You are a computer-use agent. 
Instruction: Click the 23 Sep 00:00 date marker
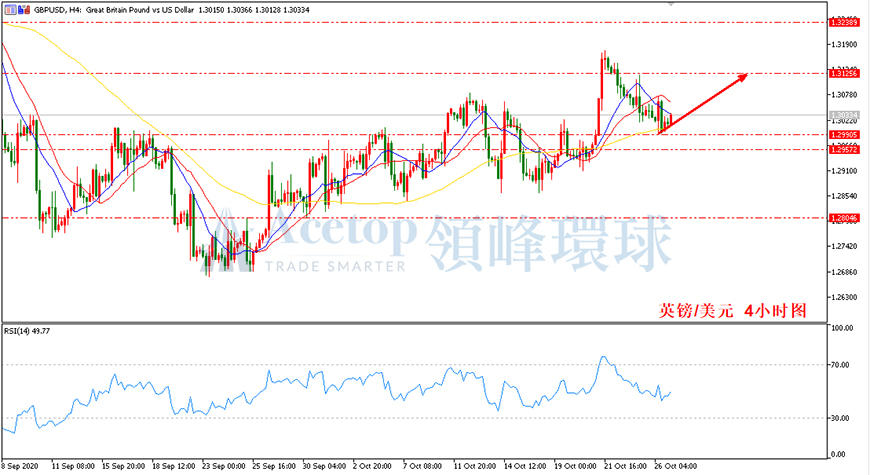(224, 466)
